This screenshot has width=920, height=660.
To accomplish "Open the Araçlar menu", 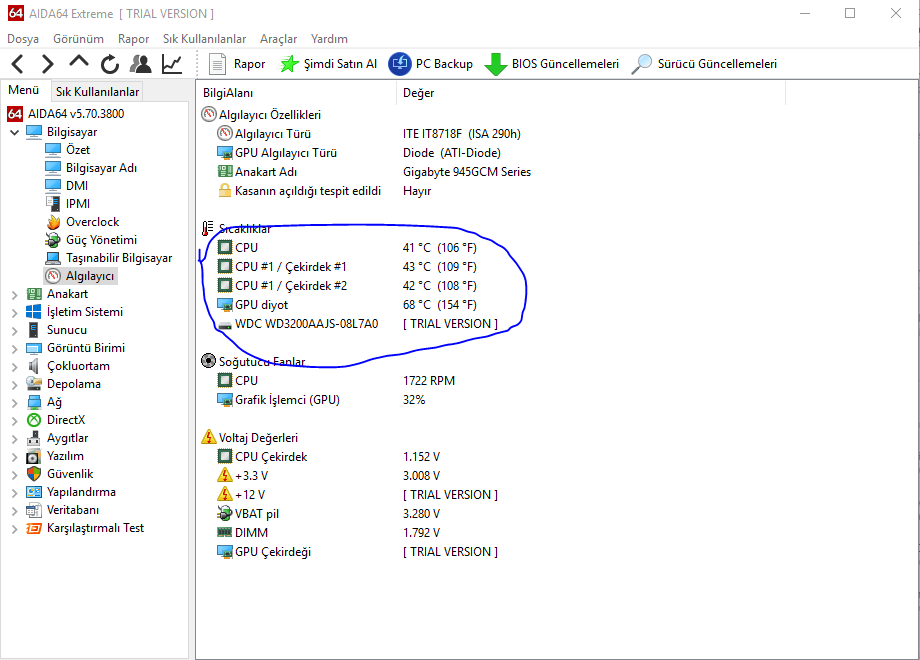I will point(279,39).
